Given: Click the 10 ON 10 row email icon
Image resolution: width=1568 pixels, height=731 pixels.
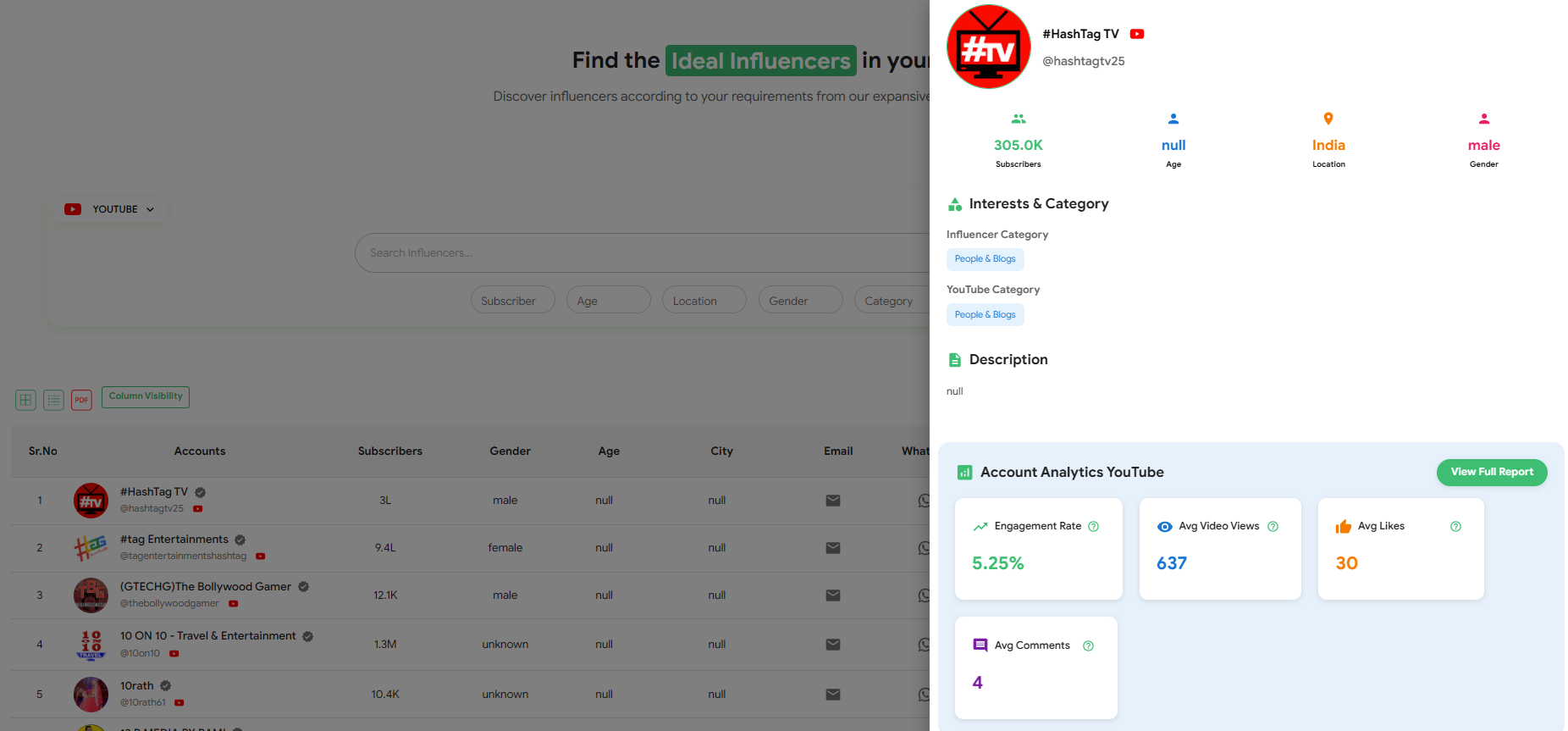Looking at the screenshot, I should coord(833,645).
